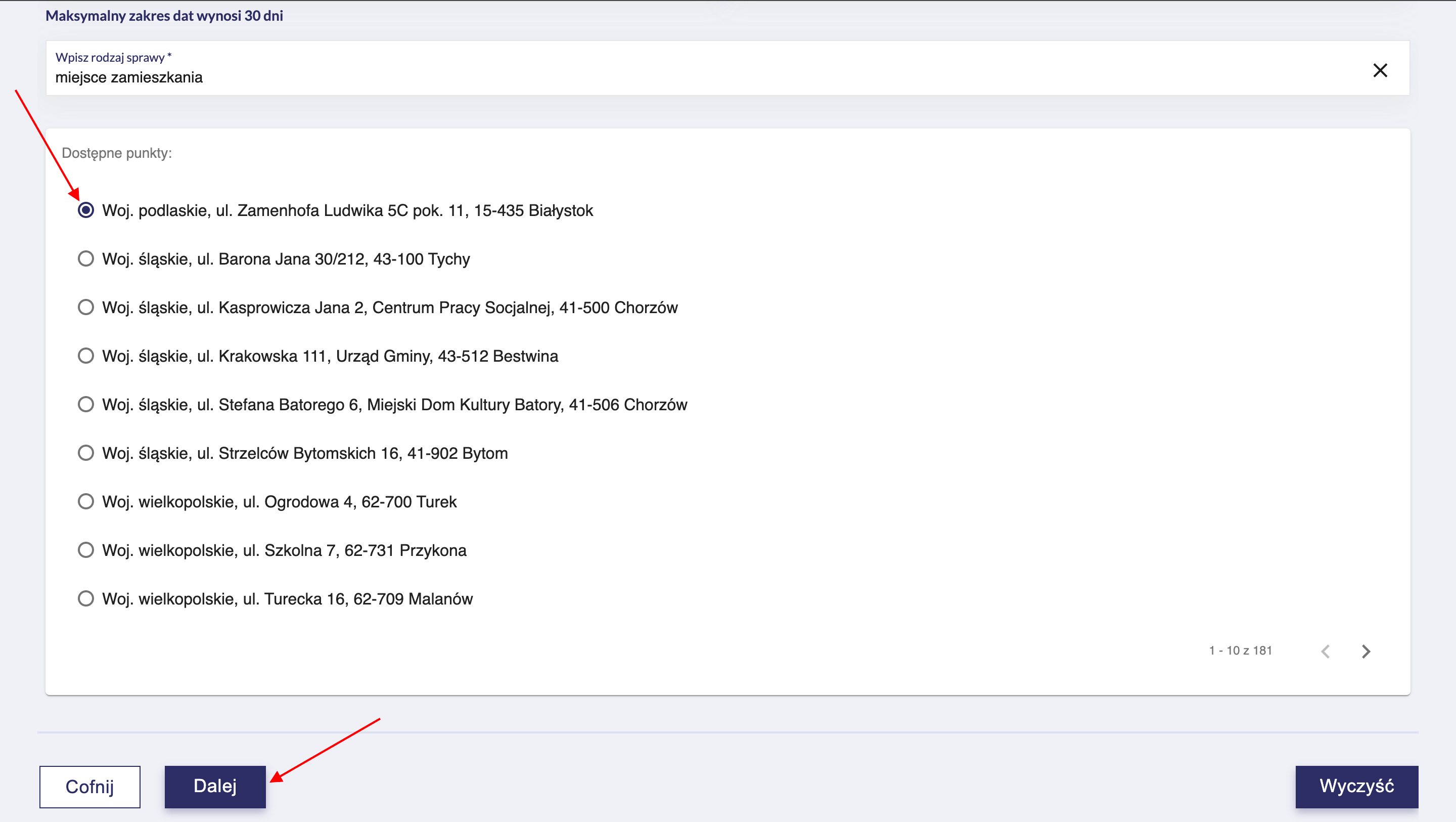Choose the Barona Jana 30/212 Tychy point

tap(86, 259)
